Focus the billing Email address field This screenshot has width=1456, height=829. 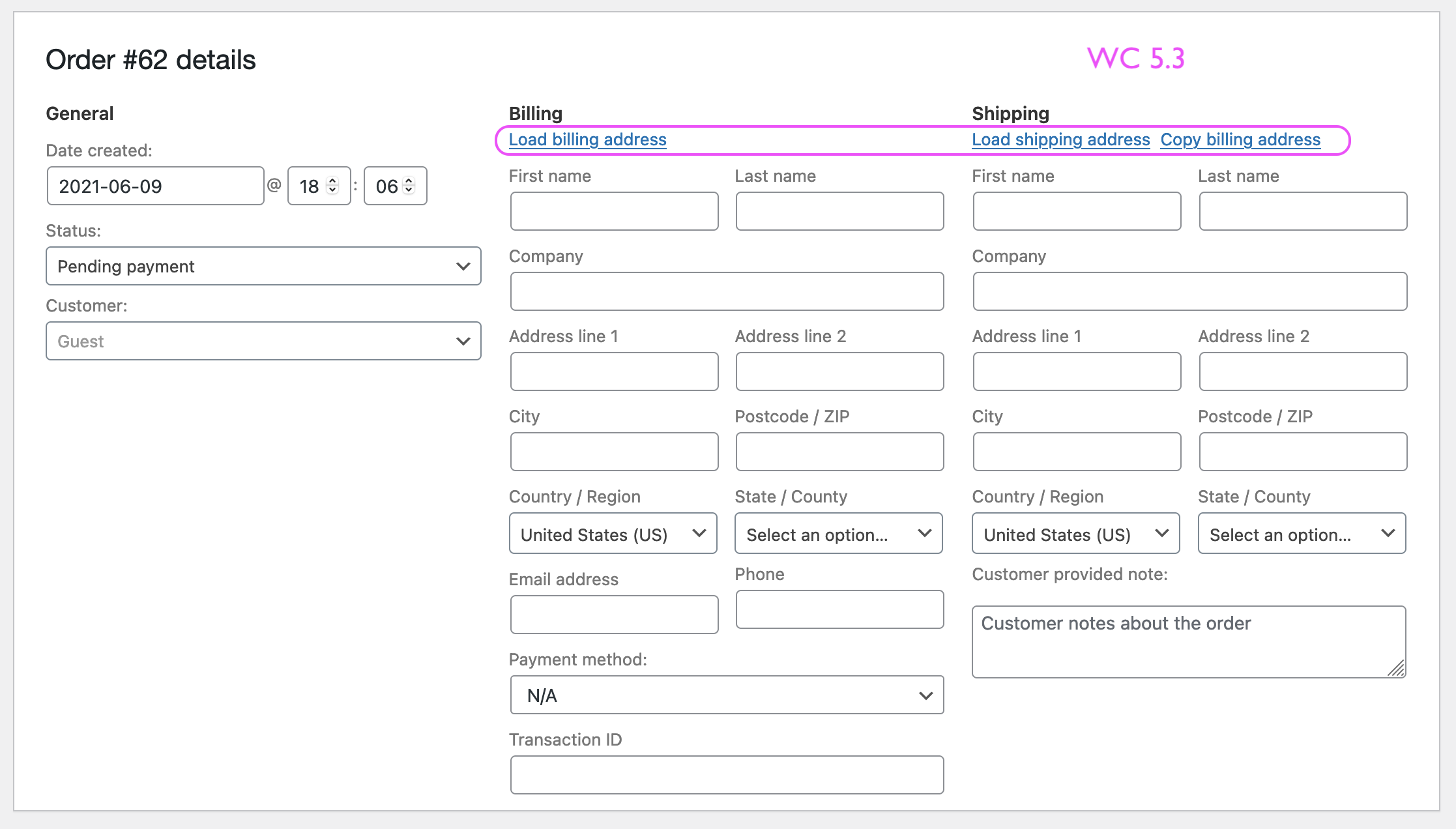coord(615,614)
